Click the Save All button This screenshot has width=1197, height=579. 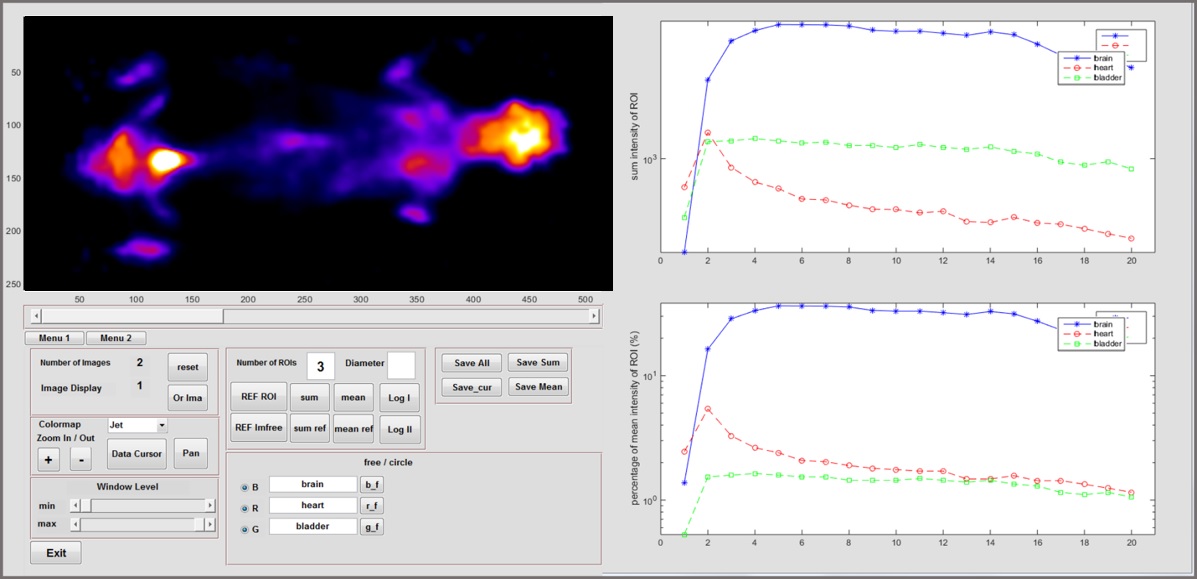click(472, 363)
